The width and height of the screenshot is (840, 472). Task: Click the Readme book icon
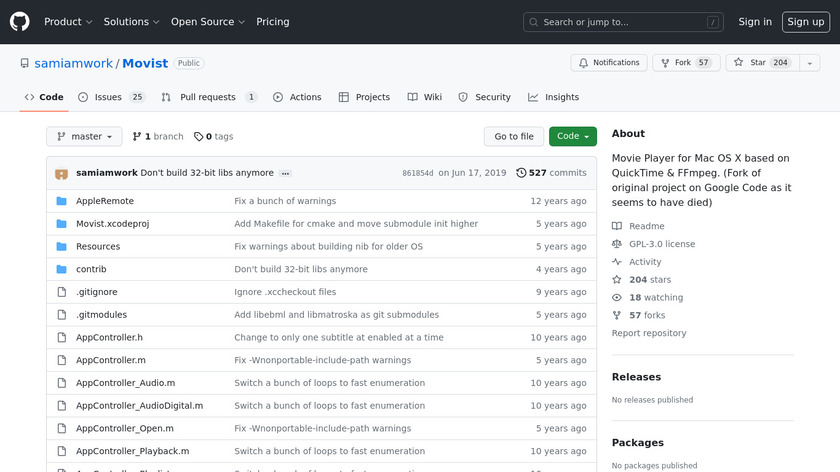click(x=617, y=226)
